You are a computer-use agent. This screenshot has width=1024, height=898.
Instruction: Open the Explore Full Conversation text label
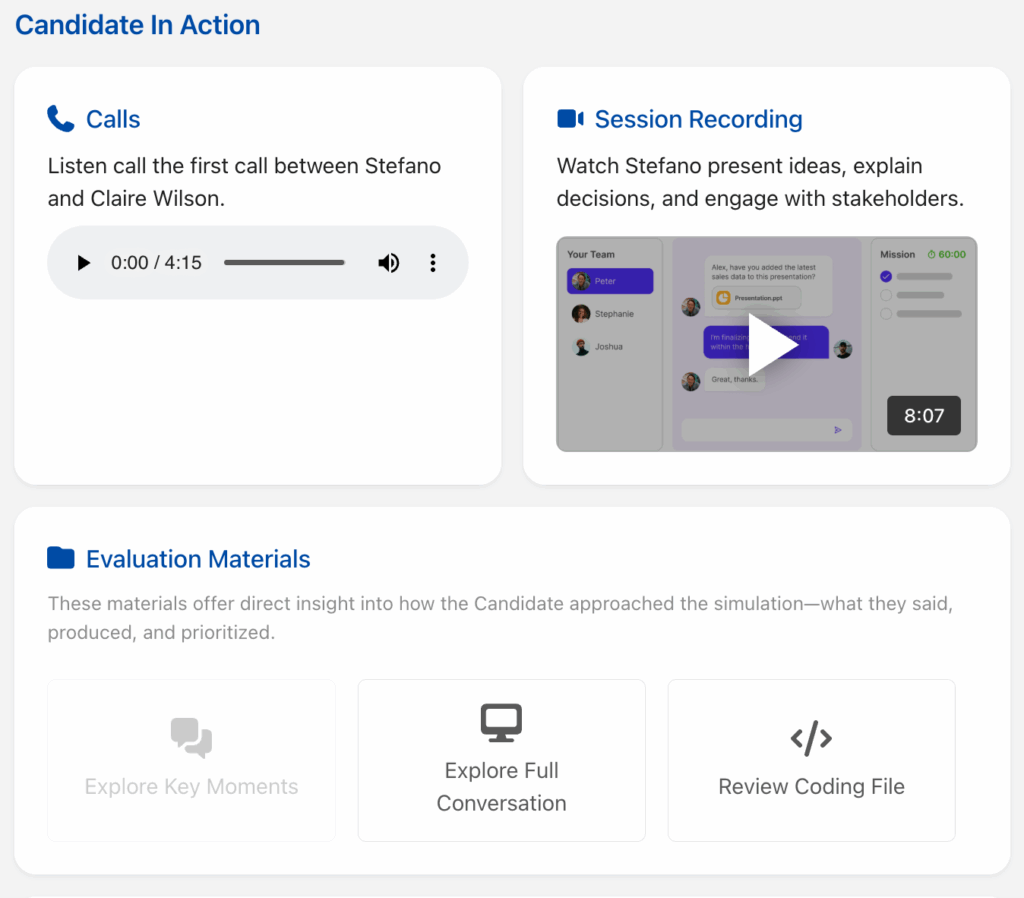click(501, 787)
